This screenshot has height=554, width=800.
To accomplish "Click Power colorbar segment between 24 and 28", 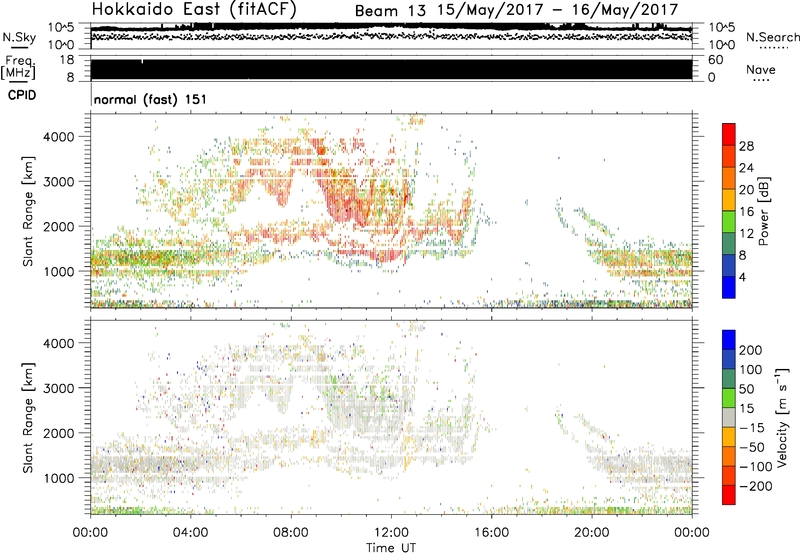I will pos(729,156).
